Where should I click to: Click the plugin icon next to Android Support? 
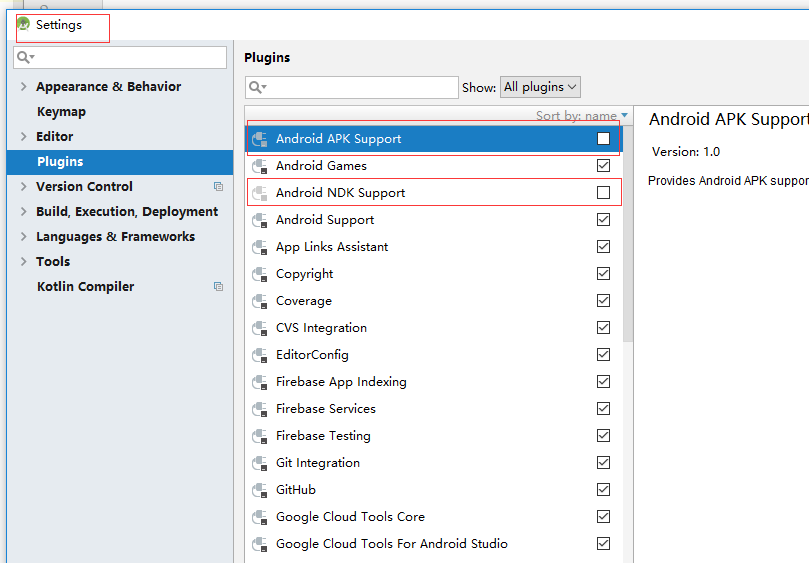(260, 220)
